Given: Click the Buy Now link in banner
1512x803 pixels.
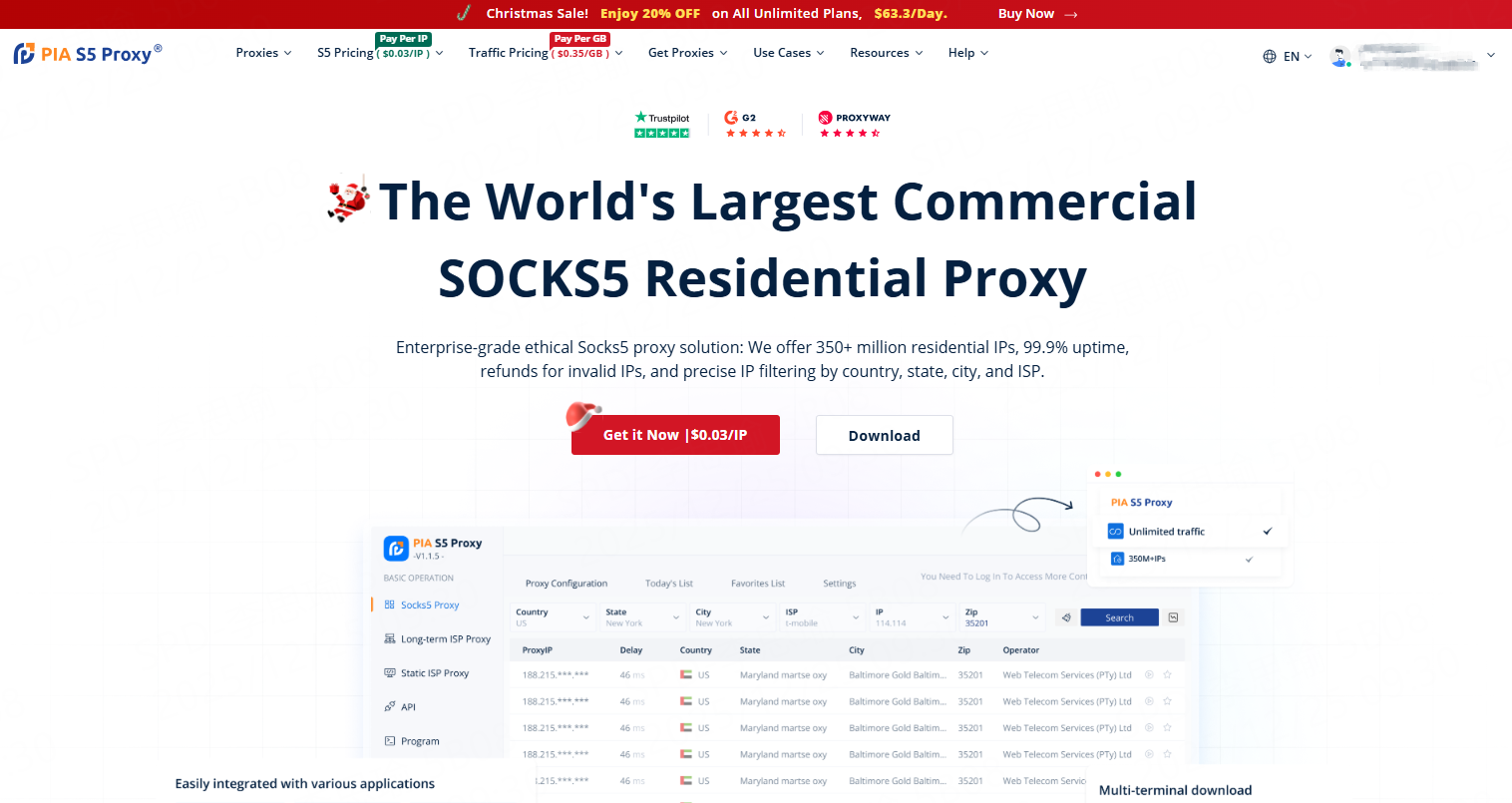Looking at the screenshot, I should click(x=1025, y=14).
